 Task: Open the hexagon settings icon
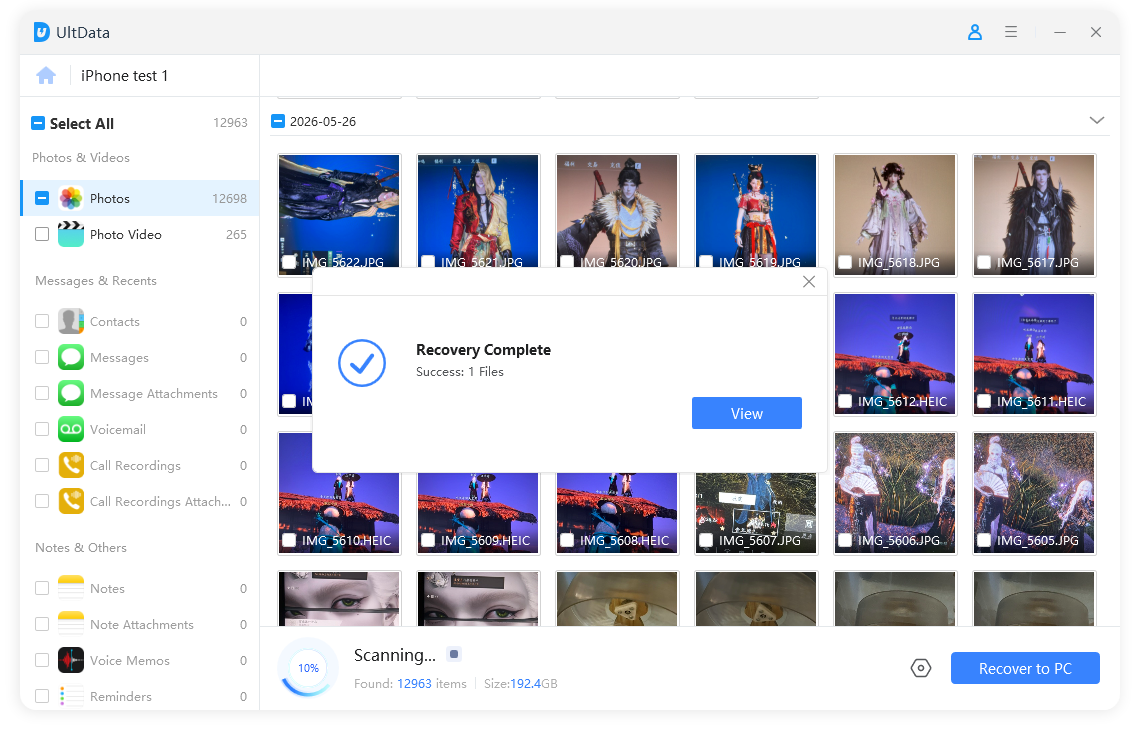tap(920, 668)
